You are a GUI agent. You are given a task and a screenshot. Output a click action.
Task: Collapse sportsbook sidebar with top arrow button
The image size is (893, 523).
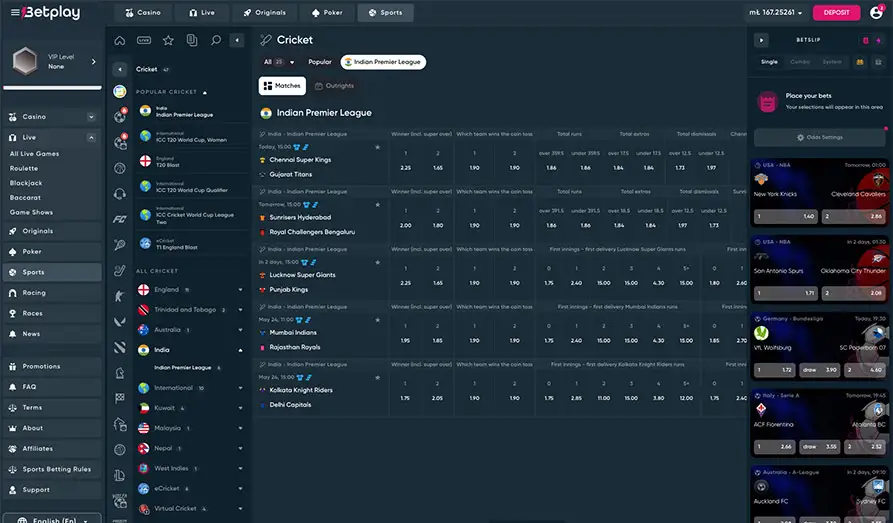(x=237, y=40)
